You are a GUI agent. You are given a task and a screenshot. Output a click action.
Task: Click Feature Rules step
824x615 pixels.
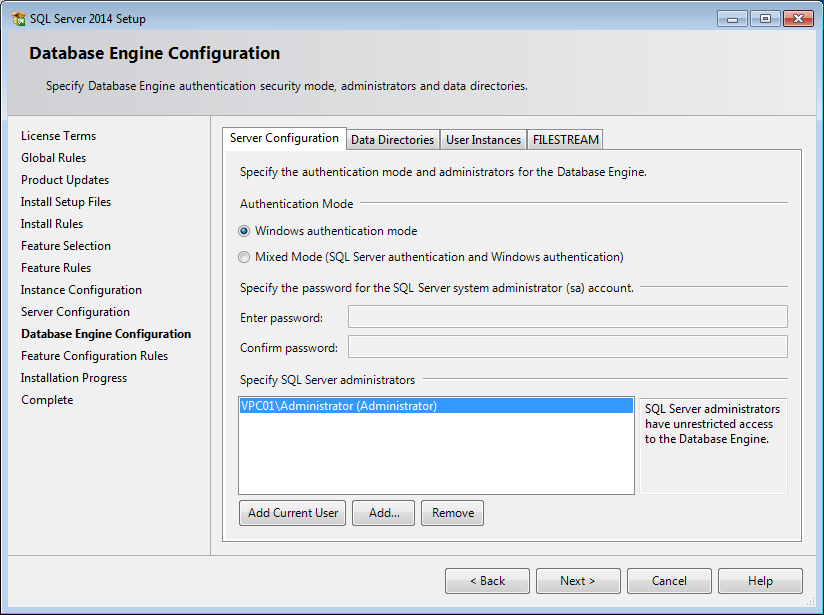point(56,268)
